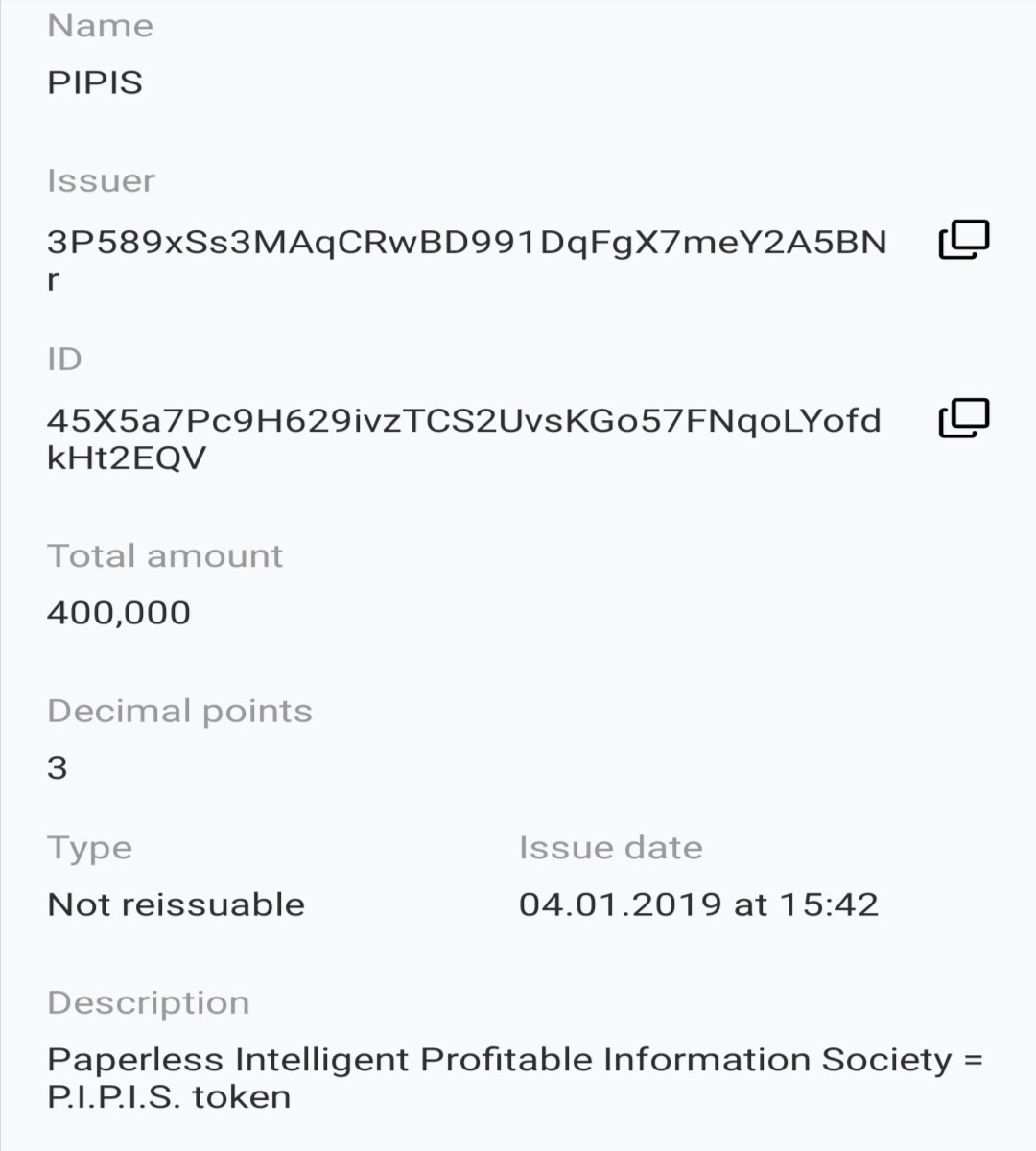Tap the decimal points value 3

coord(58,767)
